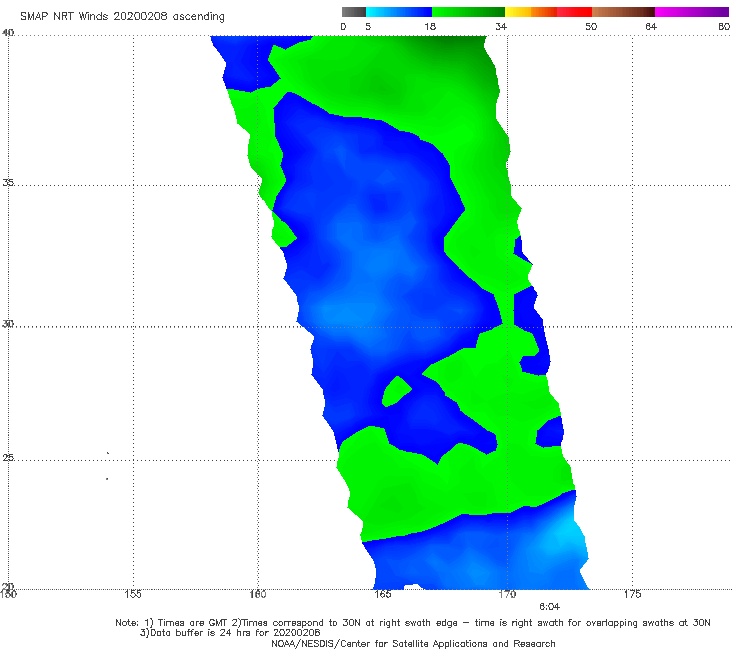740x650 pixels.
Task: Click the latitude label '40'
Action: pos(8,33)
